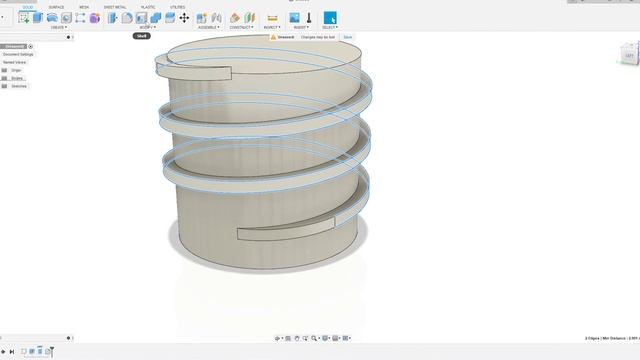The height and width of the screenshot is (360, 640).
Task: Click the activate radio button beside document name
Action: pos(31,47)
